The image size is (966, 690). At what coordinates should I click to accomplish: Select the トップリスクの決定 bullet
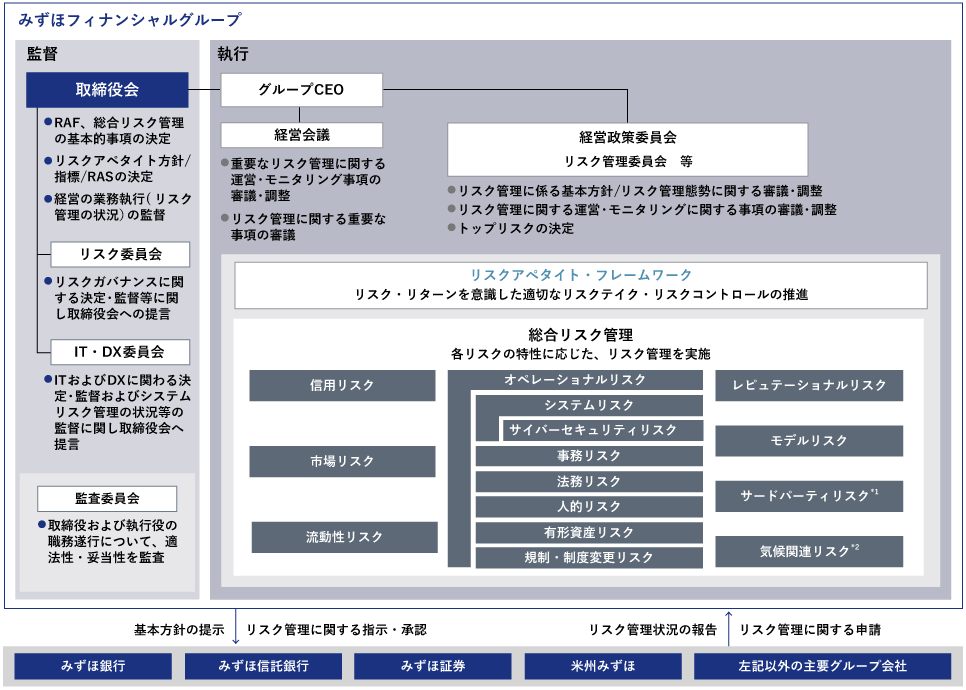[x=516, y=229]
